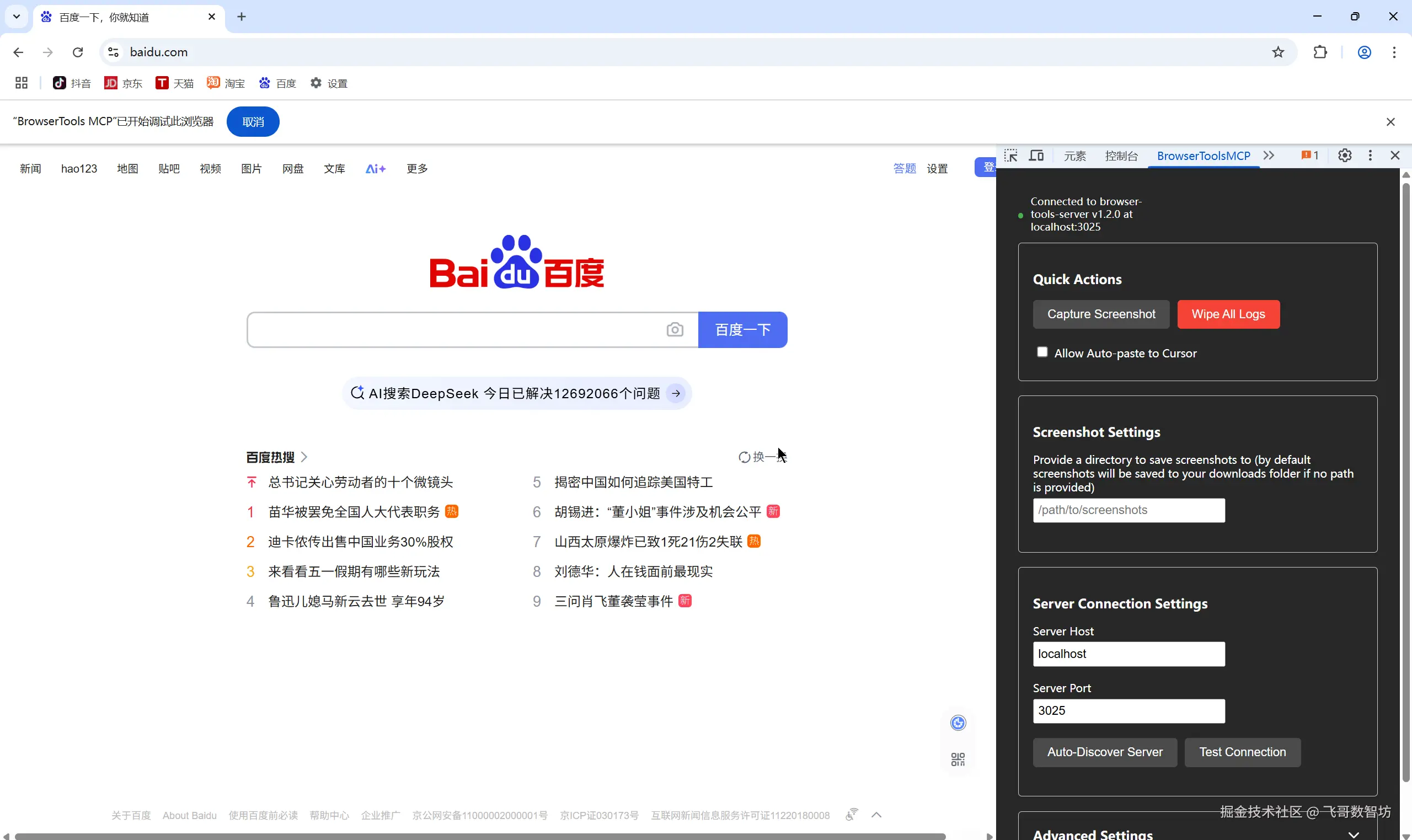The width and height of the screenshot is (1412, 840).
Task: Open Chrome's three-dot menu
Action: [1394, 52]
